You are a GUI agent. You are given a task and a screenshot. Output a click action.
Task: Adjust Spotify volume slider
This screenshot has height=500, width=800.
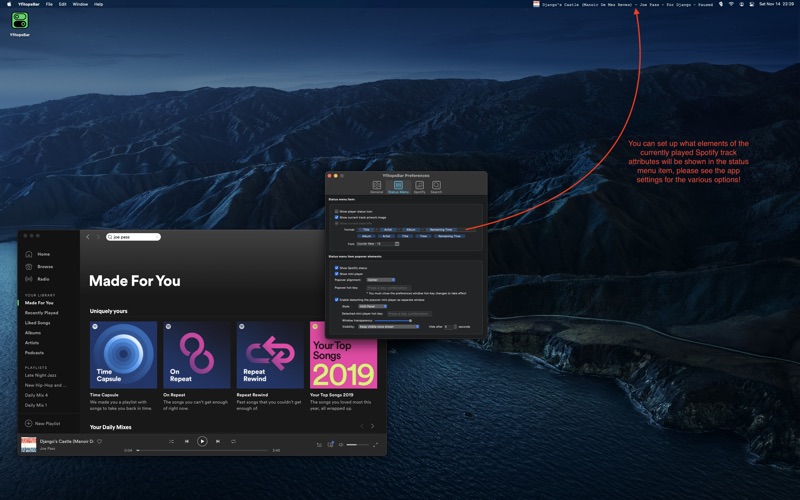357,445
